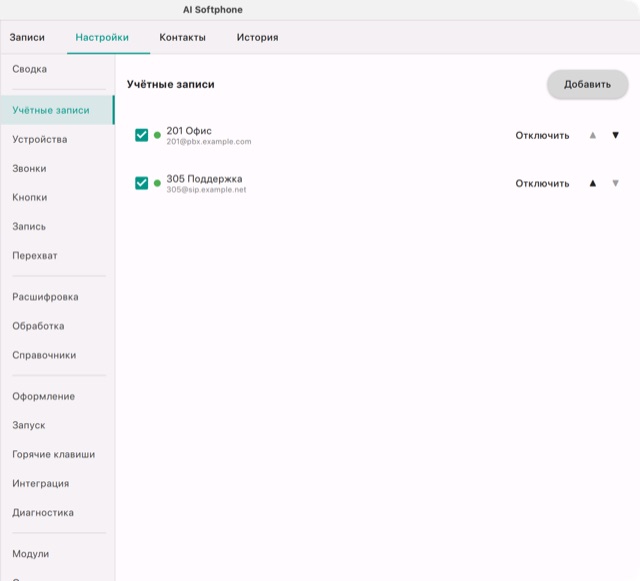Open the История tab
Viewport: 640px width, 581px height.
tap(258, 37)
